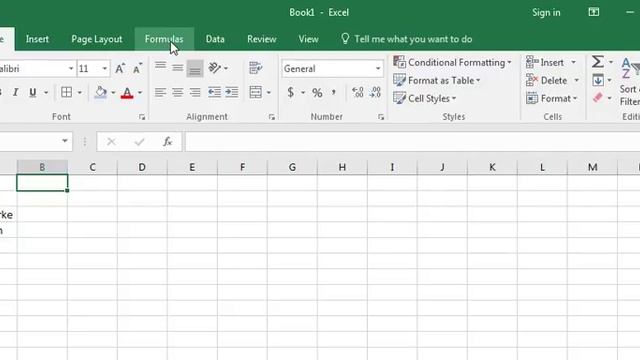Select column D header
Viewport: 640px width, 360px height.
142,167
